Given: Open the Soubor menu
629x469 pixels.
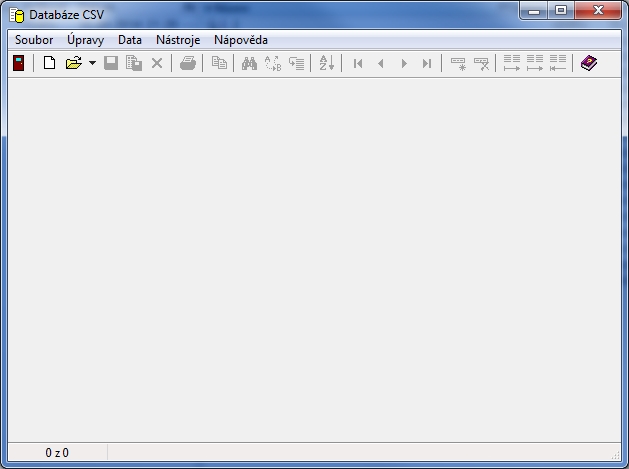Looking at the screenshot, I should [x=34, y=40].
